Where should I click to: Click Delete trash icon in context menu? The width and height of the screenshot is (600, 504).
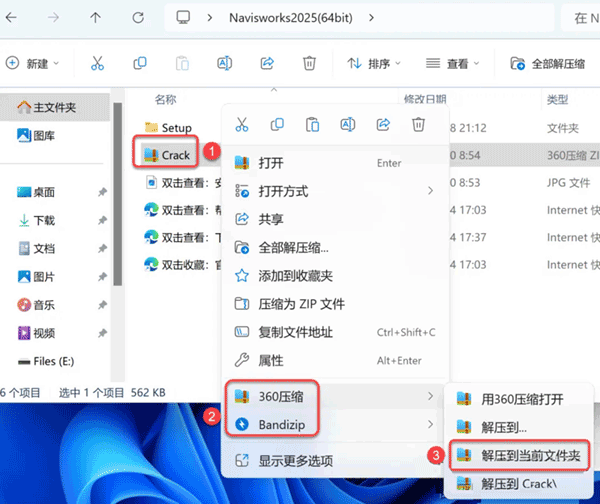coord(418,125)
